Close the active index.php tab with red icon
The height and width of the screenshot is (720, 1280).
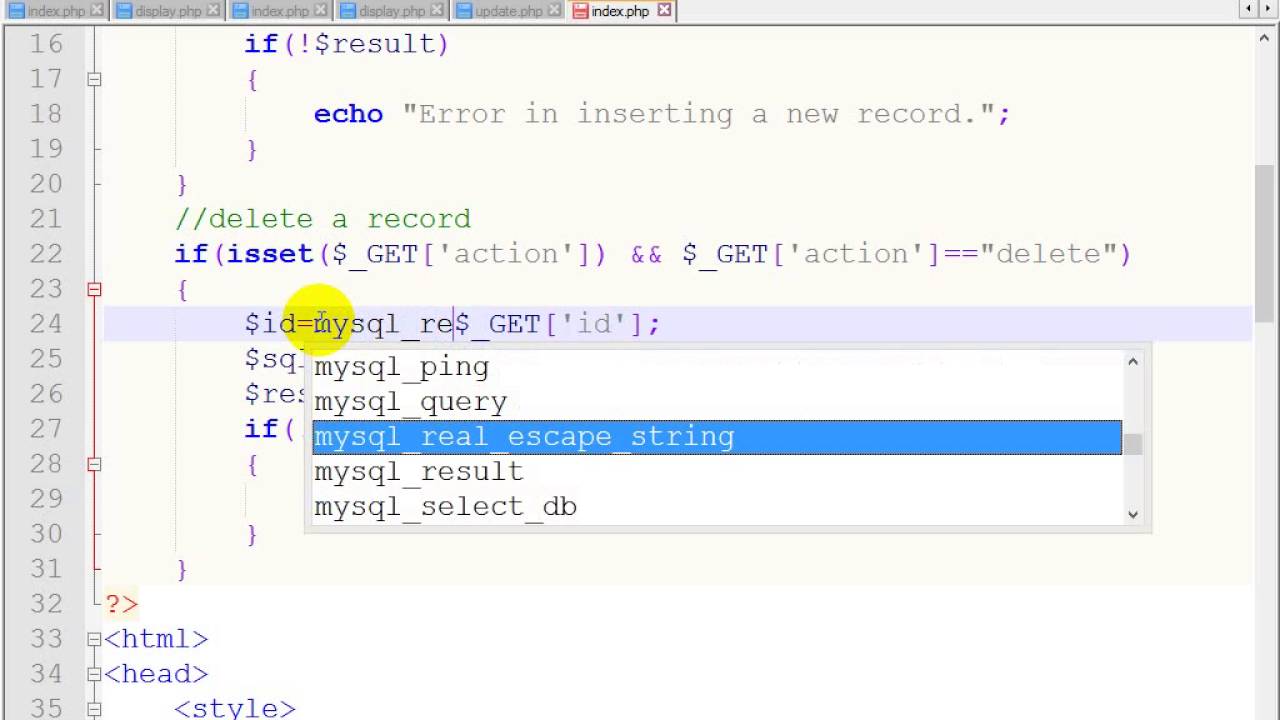(x=664, y=11)
